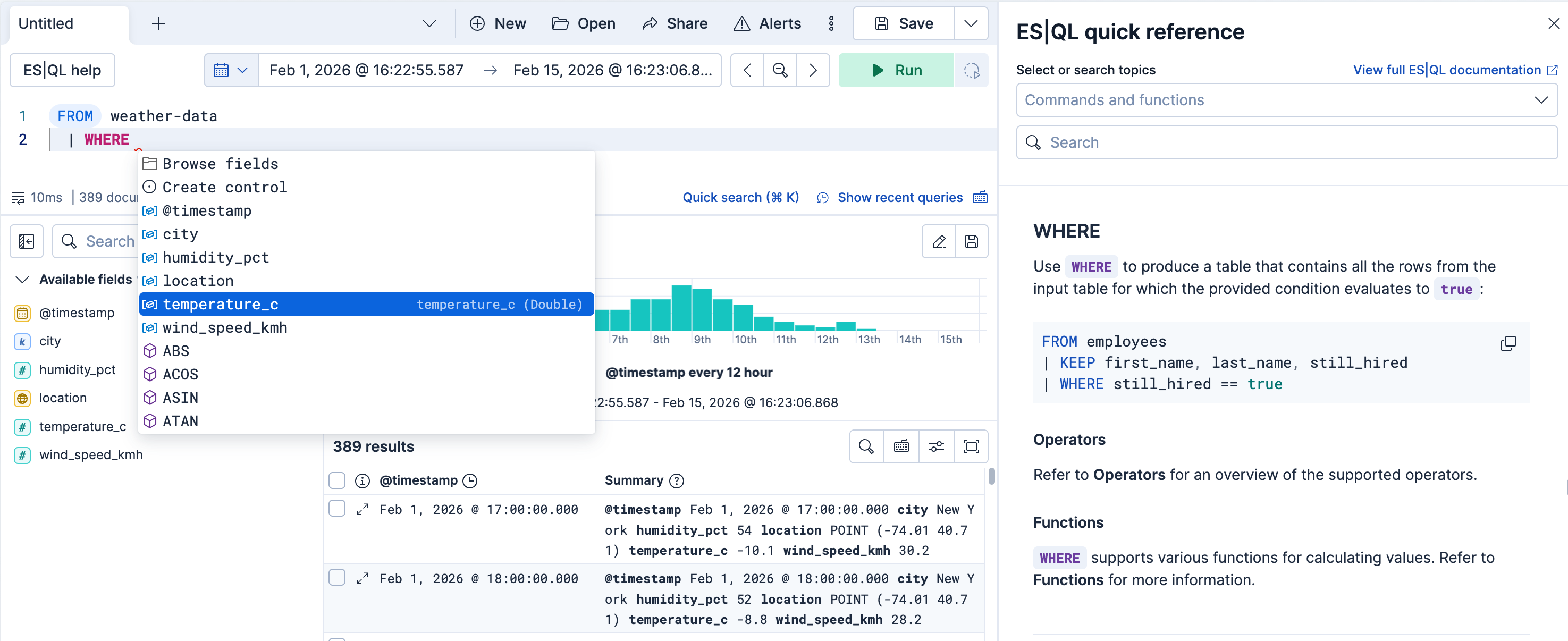Select the Feb 1 17:00 document row checkbox
This screenshot has width=1568, height=641.
click(336, 508)
